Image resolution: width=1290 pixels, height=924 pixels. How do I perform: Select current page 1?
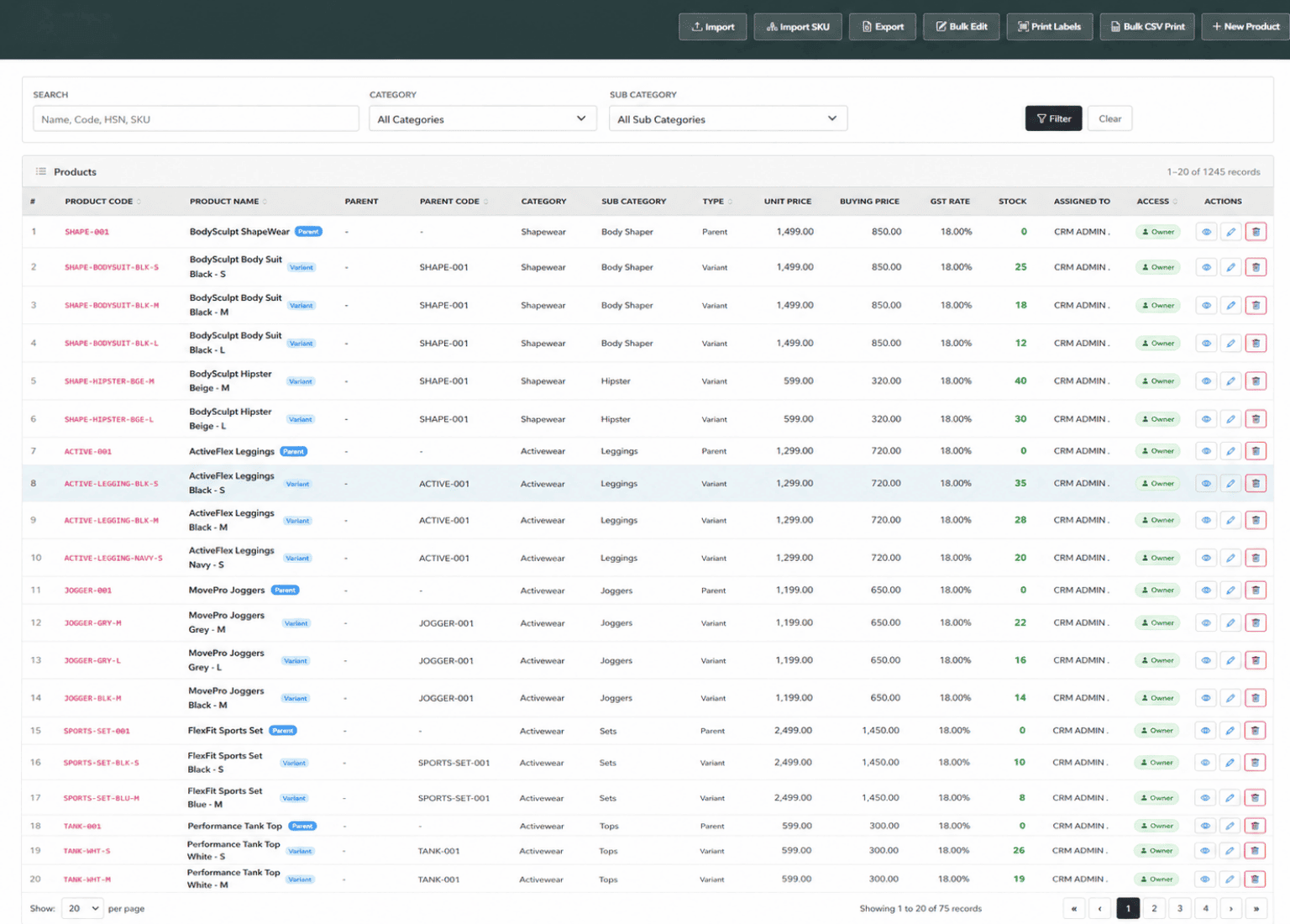(1128, 908)
